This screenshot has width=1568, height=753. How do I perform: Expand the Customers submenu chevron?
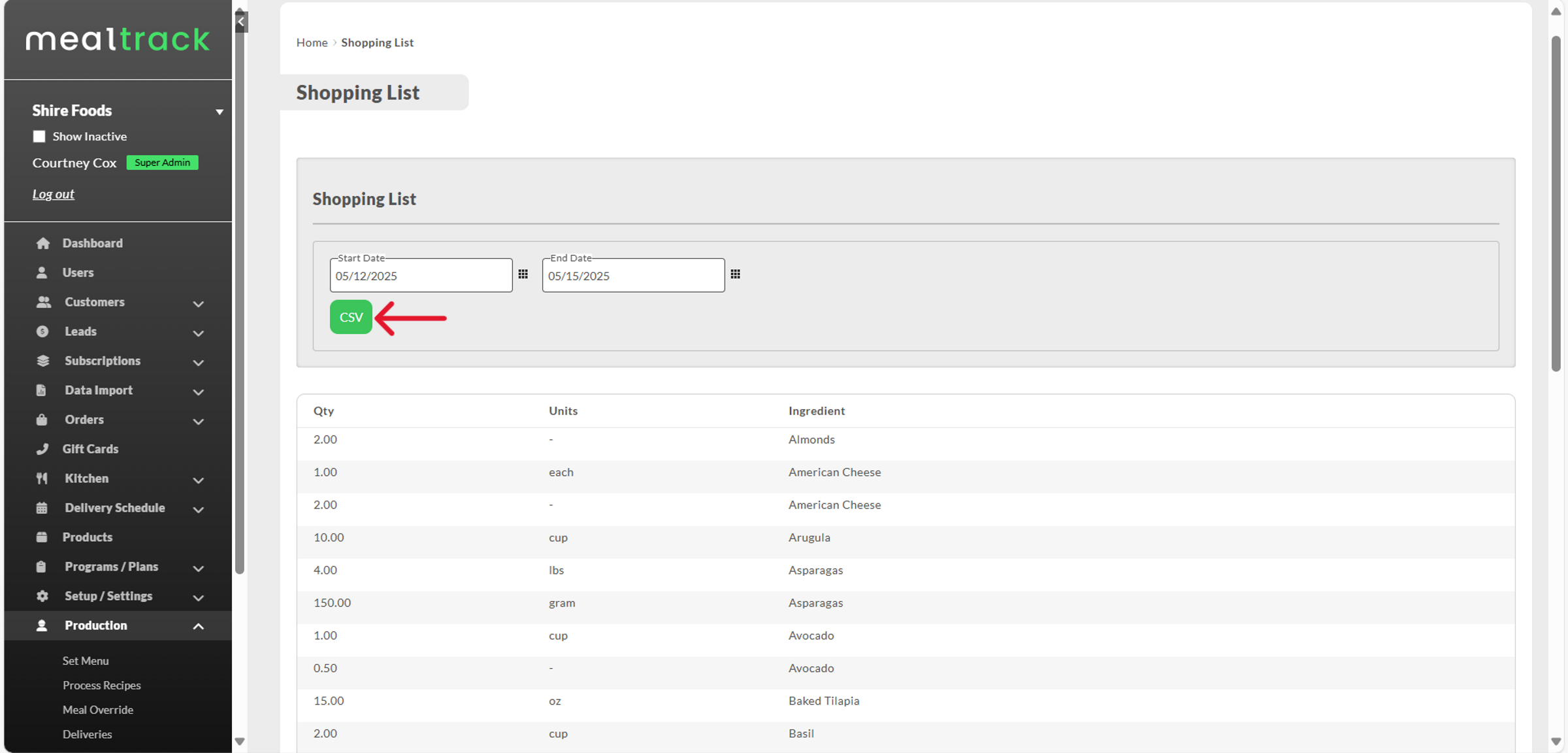click(198, 304)
